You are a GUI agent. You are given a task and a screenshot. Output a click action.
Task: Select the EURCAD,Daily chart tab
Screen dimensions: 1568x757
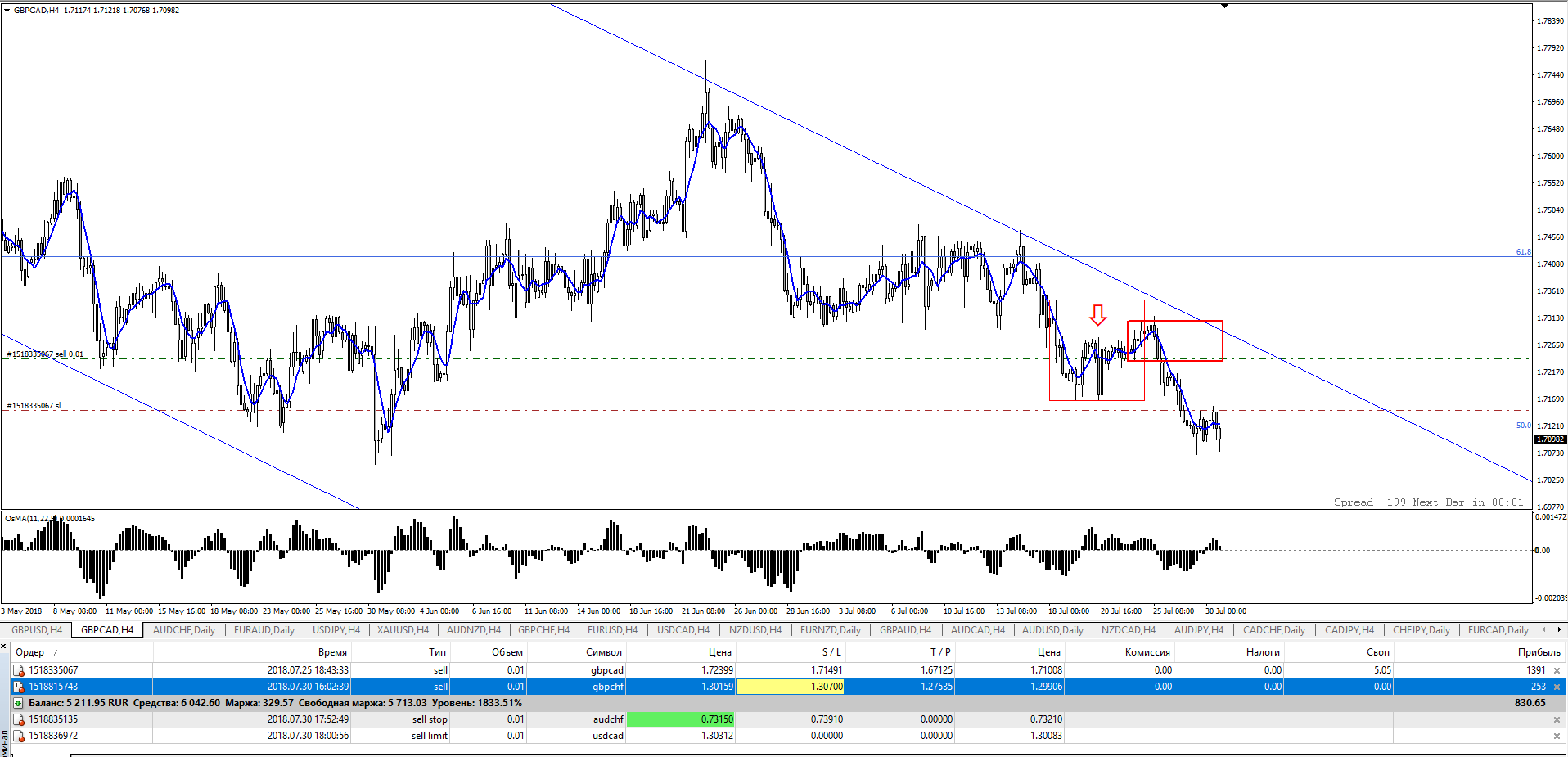[x=1498, y=630]
